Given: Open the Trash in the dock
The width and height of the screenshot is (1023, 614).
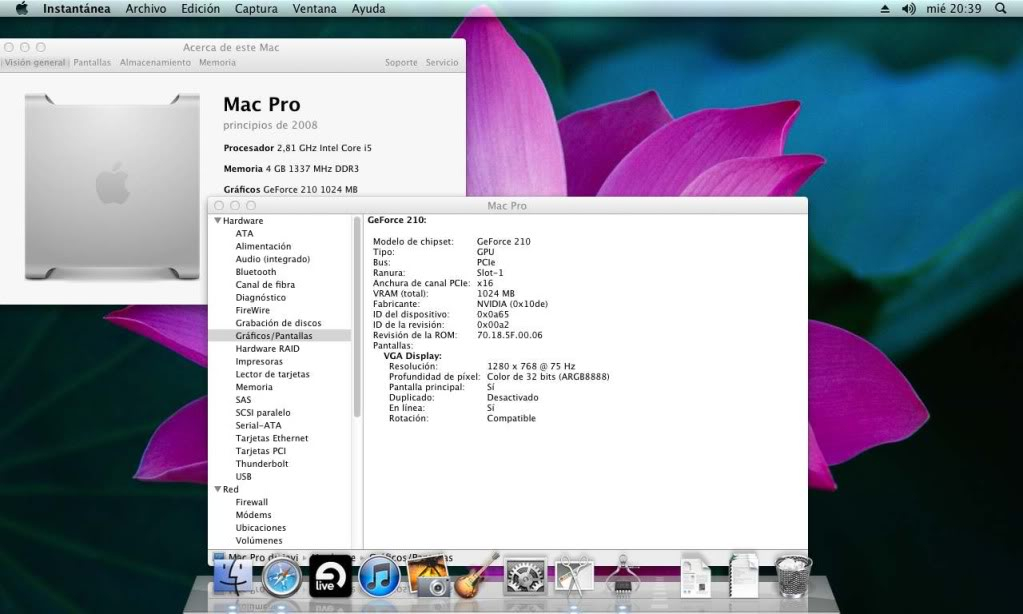Looking at the screenshot, I should pos(793,576).
